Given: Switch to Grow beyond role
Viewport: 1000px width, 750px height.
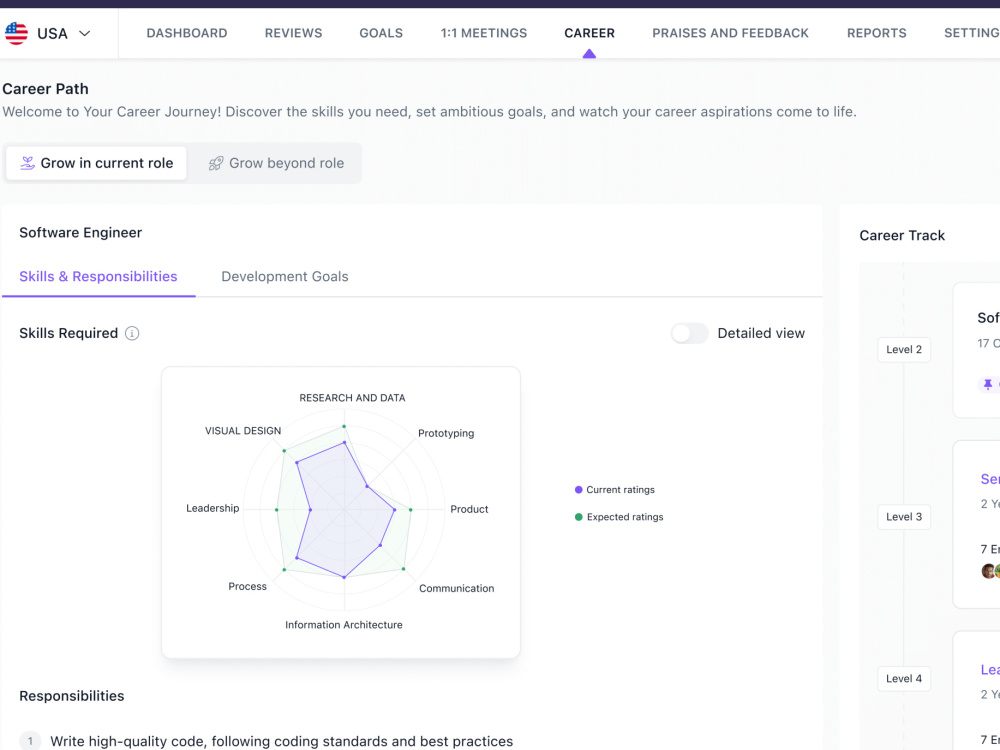Looking at the screenshot, I should (x=276, y=163).
